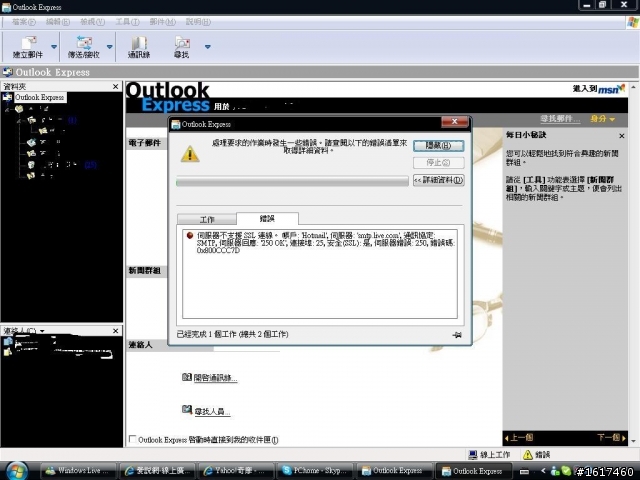Go to previous tip 上一個
Image resolution: width=640 pixels, height=480 pixels.
point(519,438)
